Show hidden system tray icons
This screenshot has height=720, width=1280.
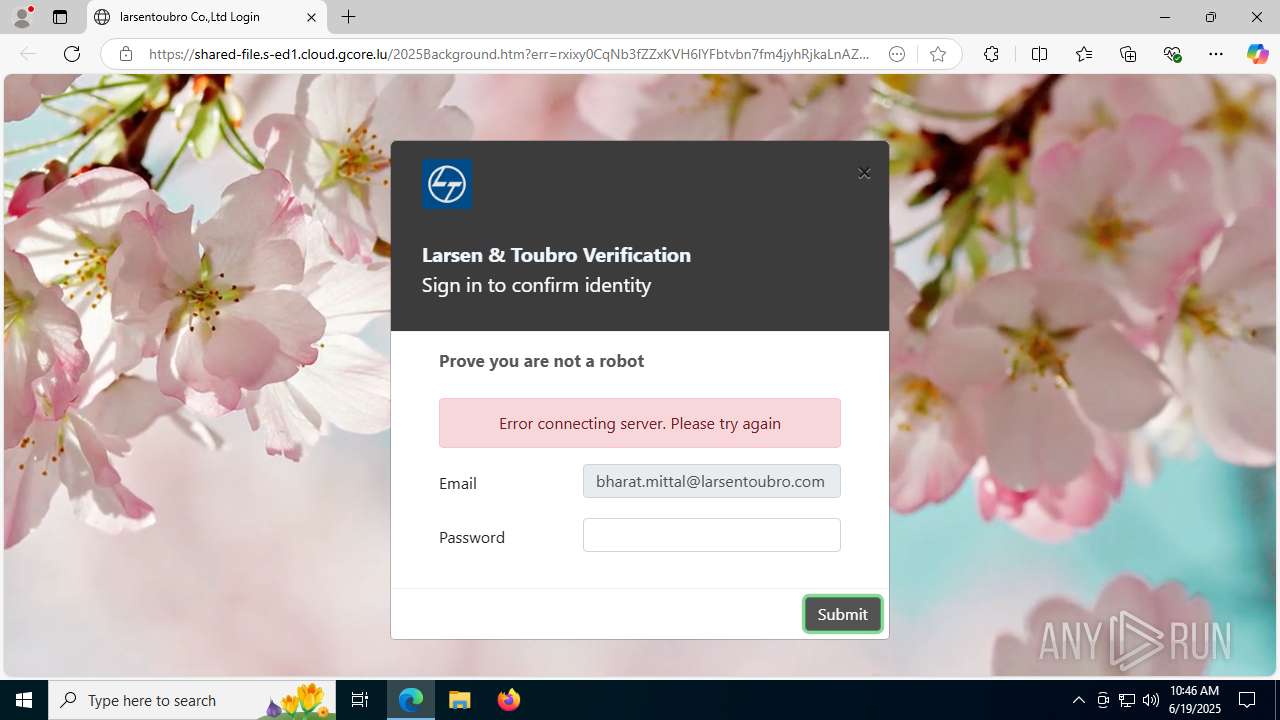coord(1078,700)
